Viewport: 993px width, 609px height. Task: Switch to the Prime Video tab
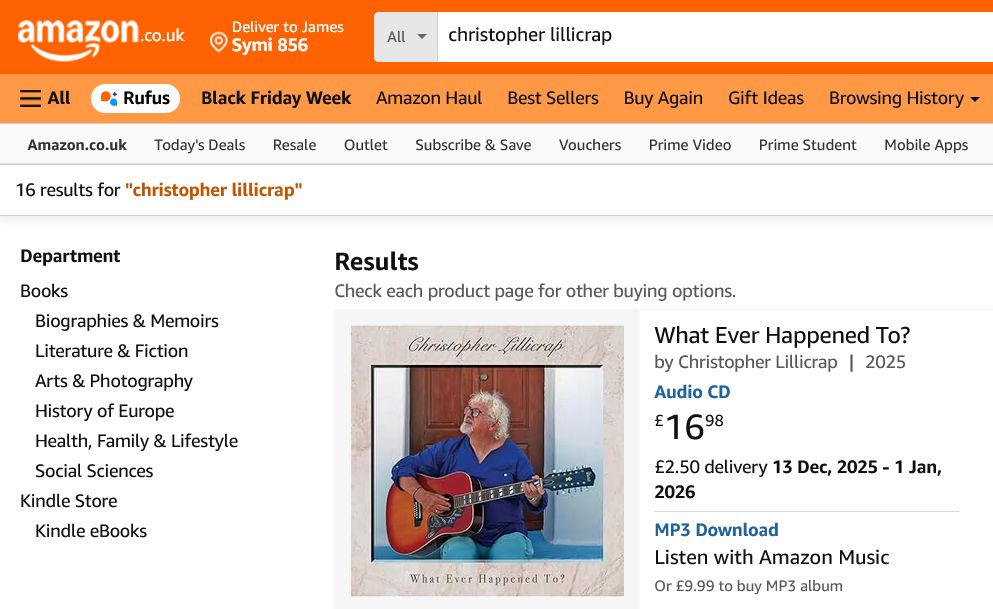(x=689, y=145)
